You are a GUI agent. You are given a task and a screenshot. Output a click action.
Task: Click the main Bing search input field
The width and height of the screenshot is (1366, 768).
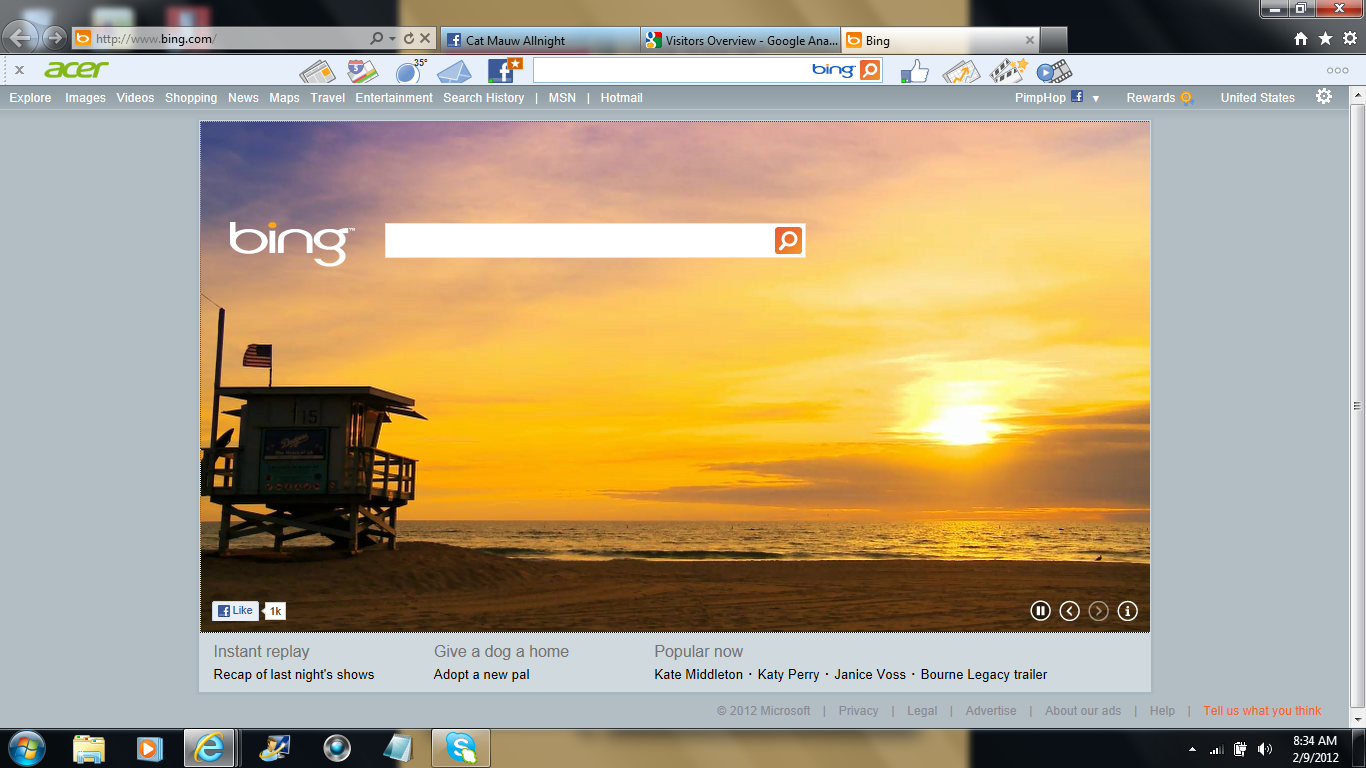click(x=579, y=240)
